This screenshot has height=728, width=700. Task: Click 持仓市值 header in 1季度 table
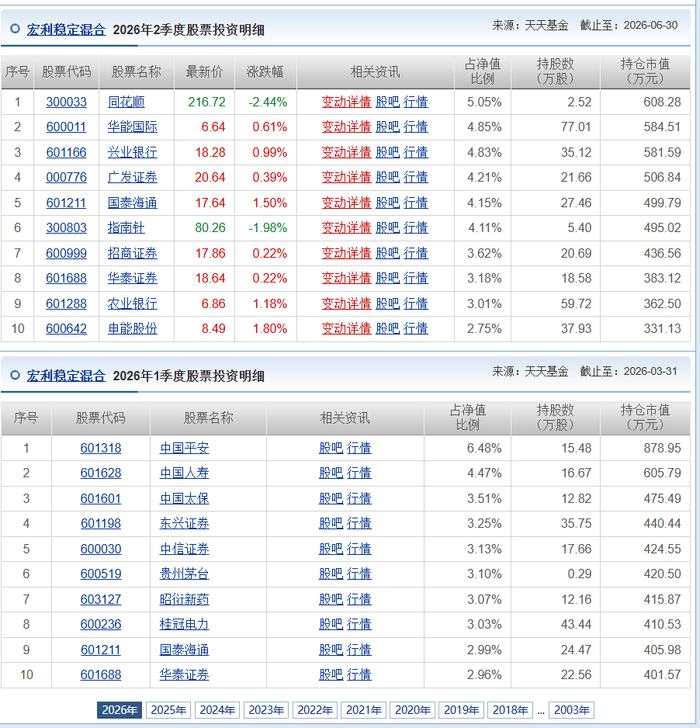(645, 418)
